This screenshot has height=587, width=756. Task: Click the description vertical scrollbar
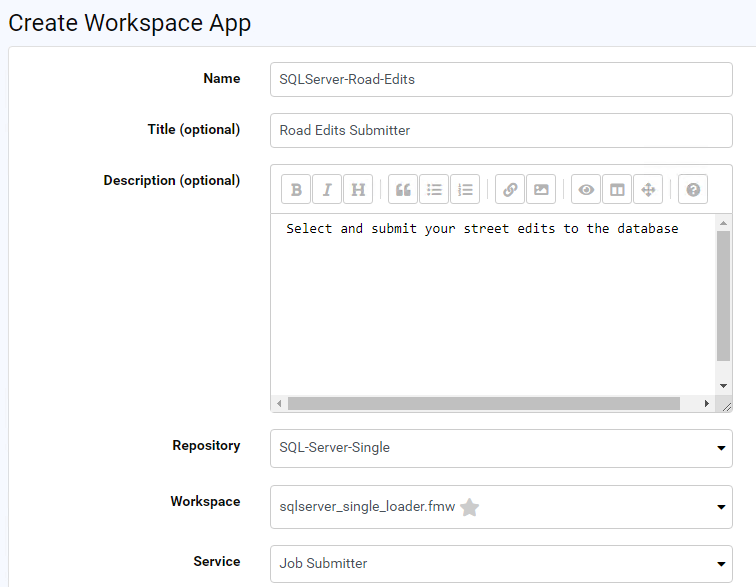pos(723,295)
